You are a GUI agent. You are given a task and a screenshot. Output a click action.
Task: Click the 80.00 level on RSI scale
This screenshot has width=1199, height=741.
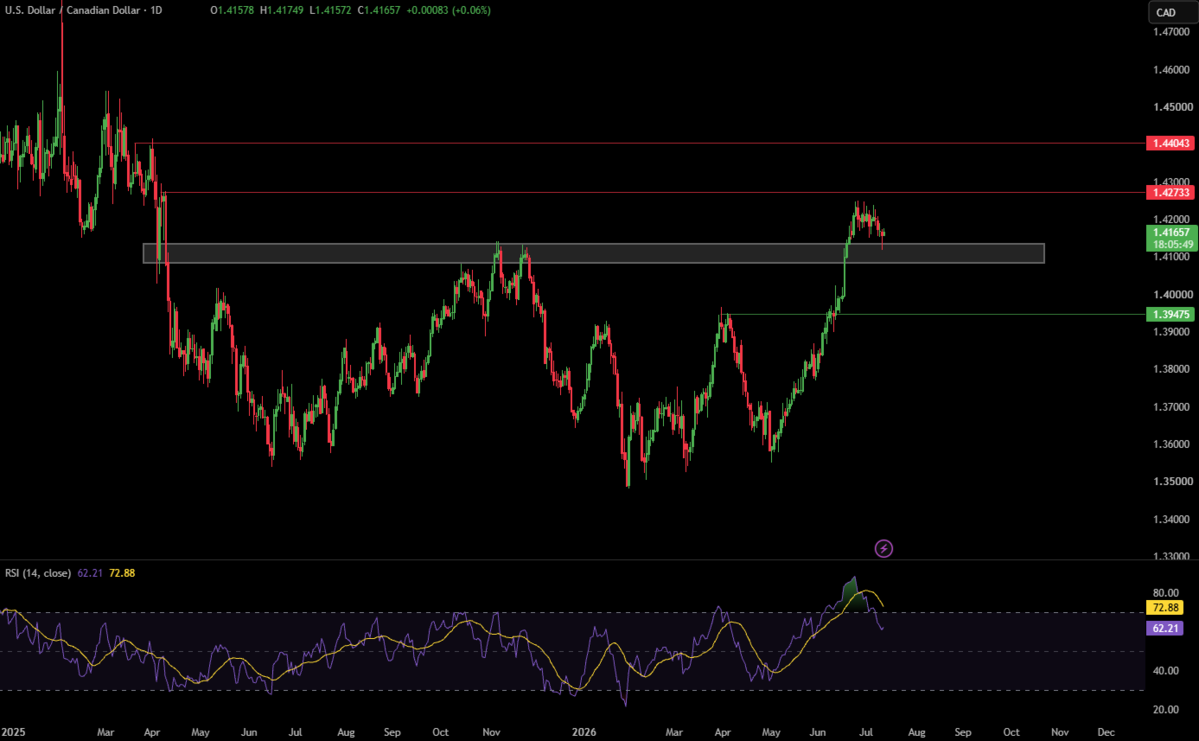(x=1165, y=593)
